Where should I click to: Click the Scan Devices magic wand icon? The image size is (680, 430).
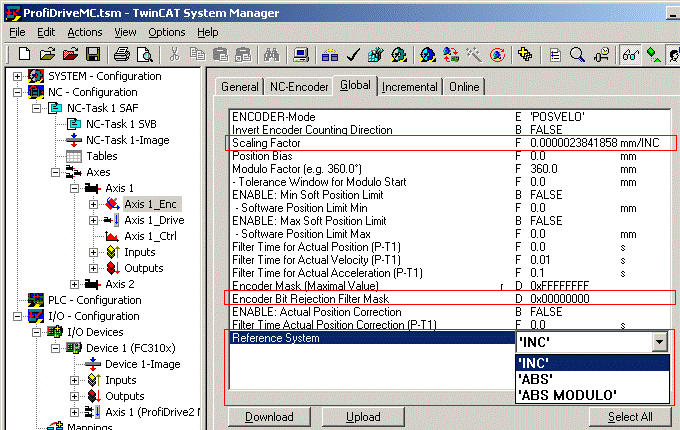click(474, 55)
